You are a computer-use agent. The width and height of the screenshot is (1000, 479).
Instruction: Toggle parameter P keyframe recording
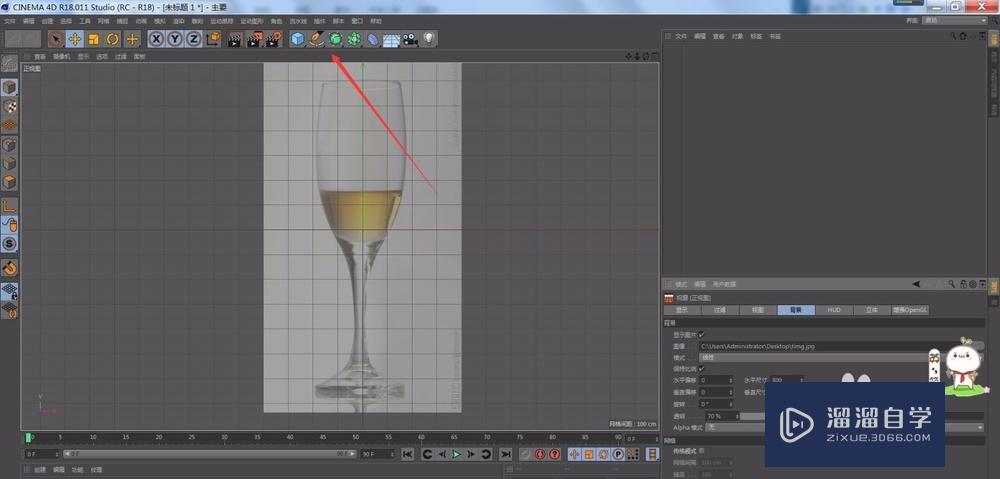coord(618,454)
